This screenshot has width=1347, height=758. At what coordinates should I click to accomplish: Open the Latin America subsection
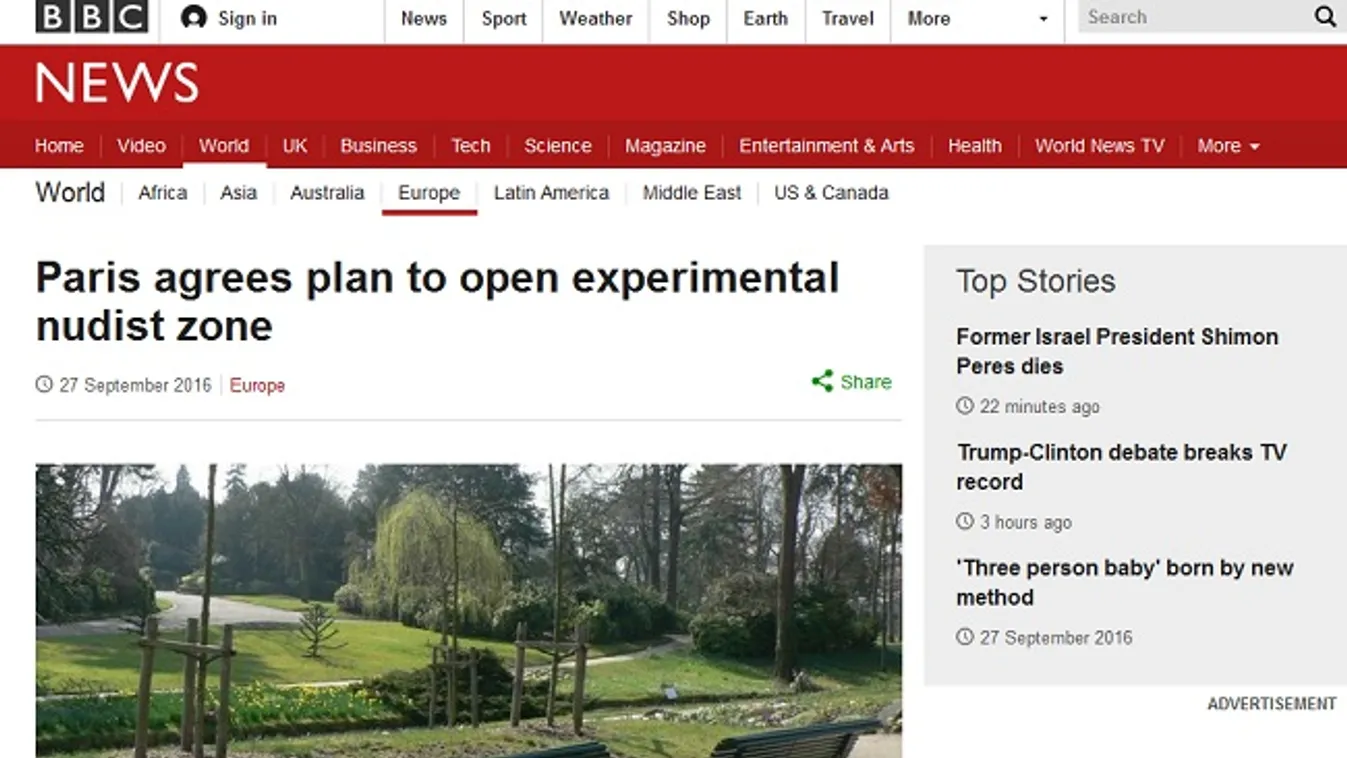click(x=551, y=193)
